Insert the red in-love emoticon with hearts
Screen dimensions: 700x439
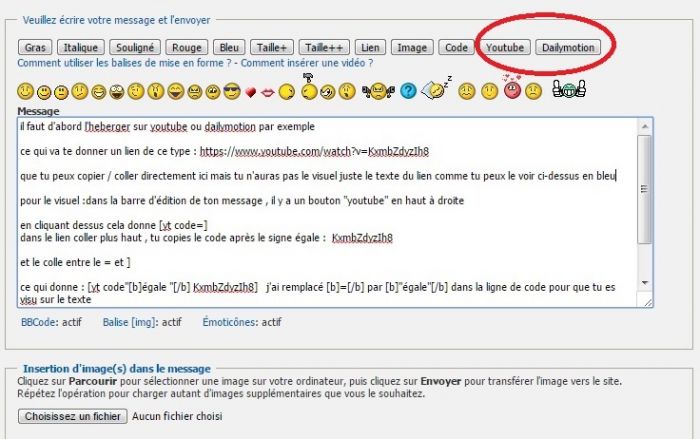point(513,90)
